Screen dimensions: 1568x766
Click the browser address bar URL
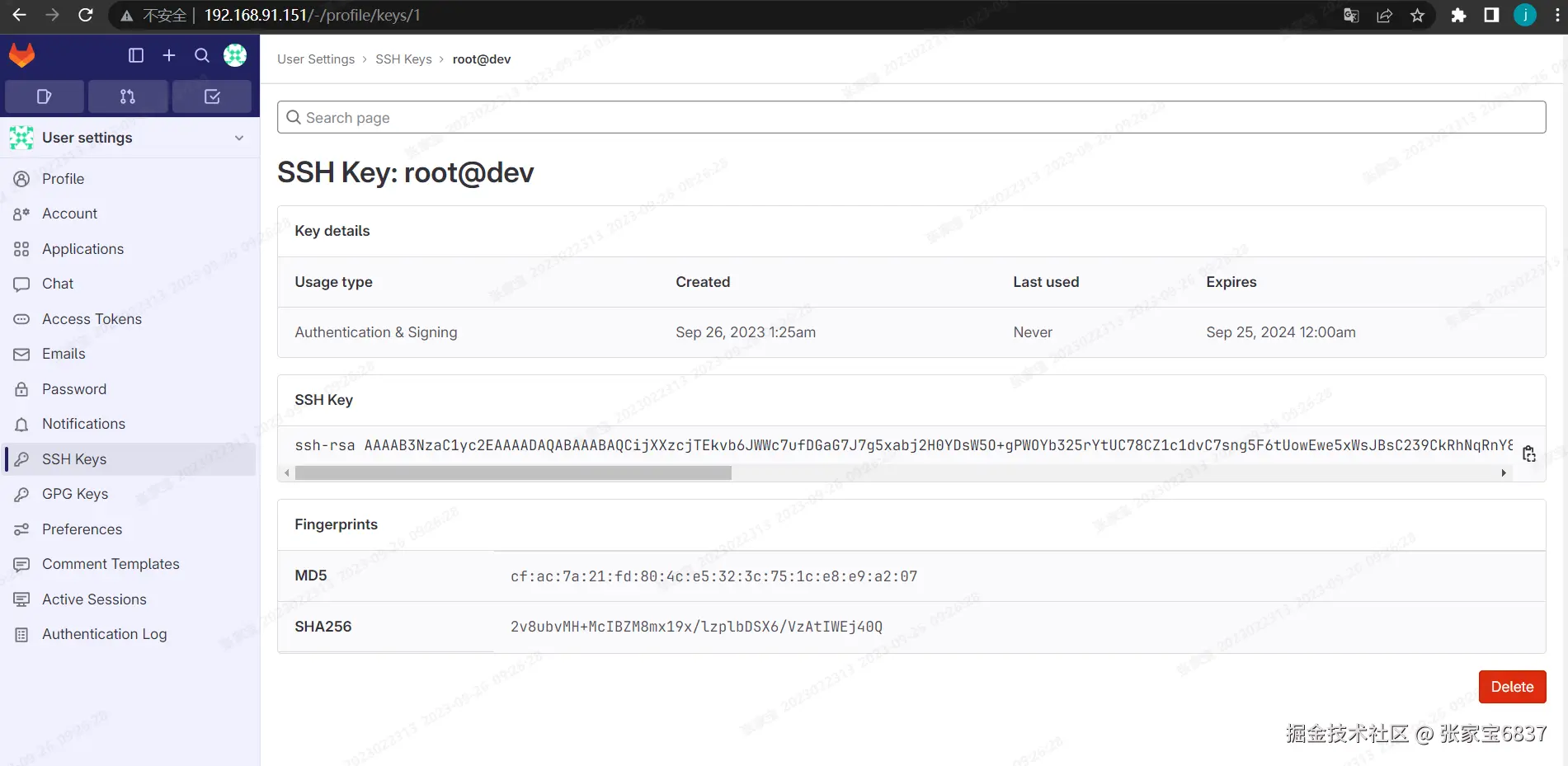[x=312, y=15]
